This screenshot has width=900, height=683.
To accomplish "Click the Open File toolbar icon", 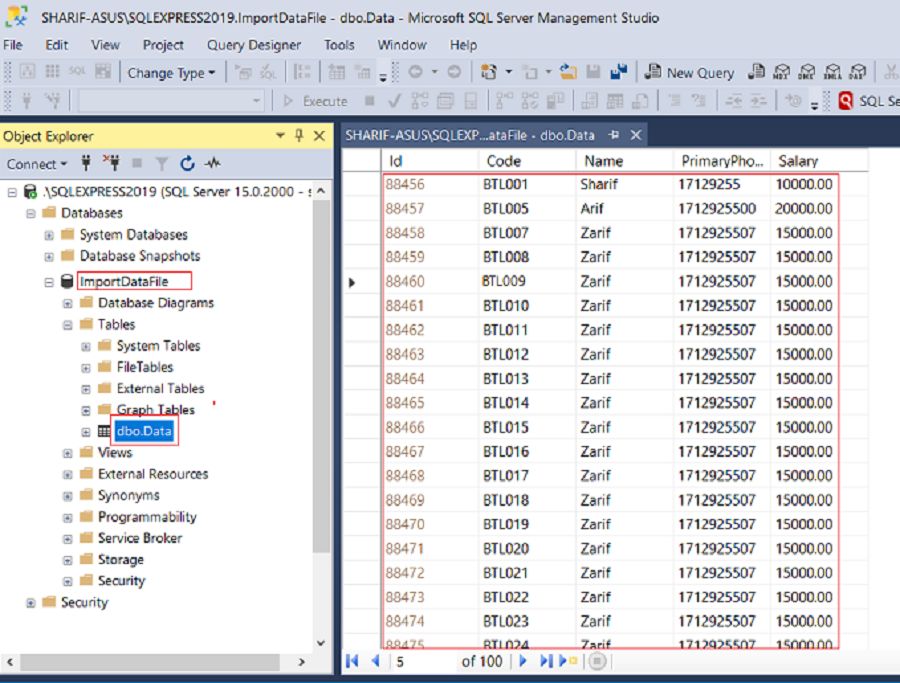I will click(568, 72).
